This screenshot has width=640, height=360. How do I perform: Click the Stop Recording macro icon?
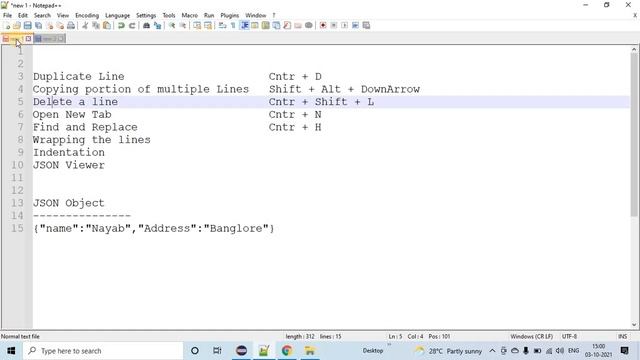tap(333, 25)
